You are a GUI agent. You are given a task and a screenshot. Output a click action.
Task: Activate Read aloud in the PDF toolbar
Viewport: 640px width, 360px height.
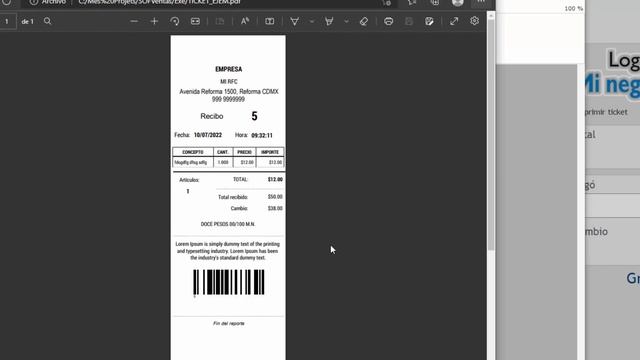pos(245,21)
